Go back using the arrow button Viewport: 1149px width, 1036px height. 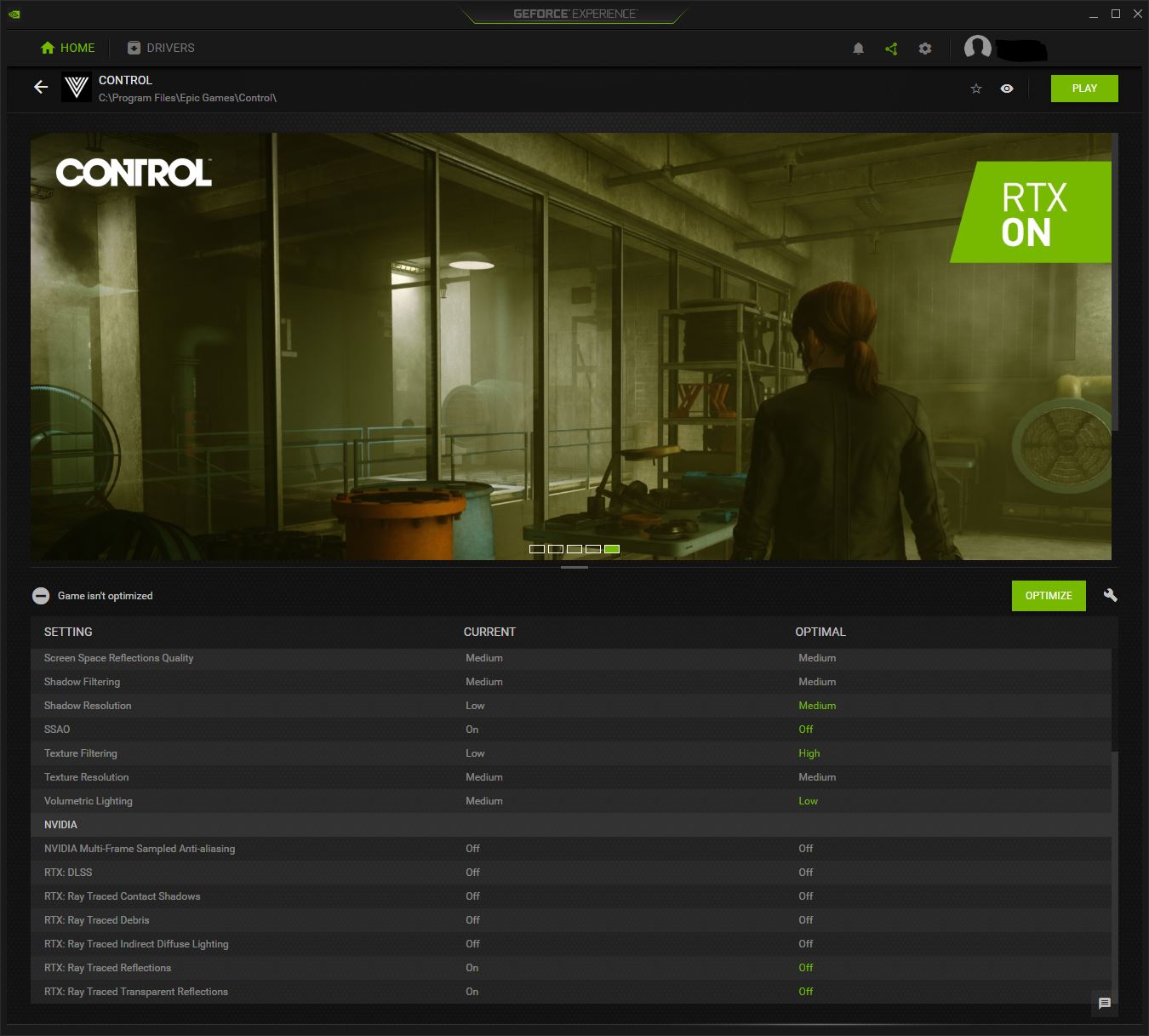coord(41,87)
